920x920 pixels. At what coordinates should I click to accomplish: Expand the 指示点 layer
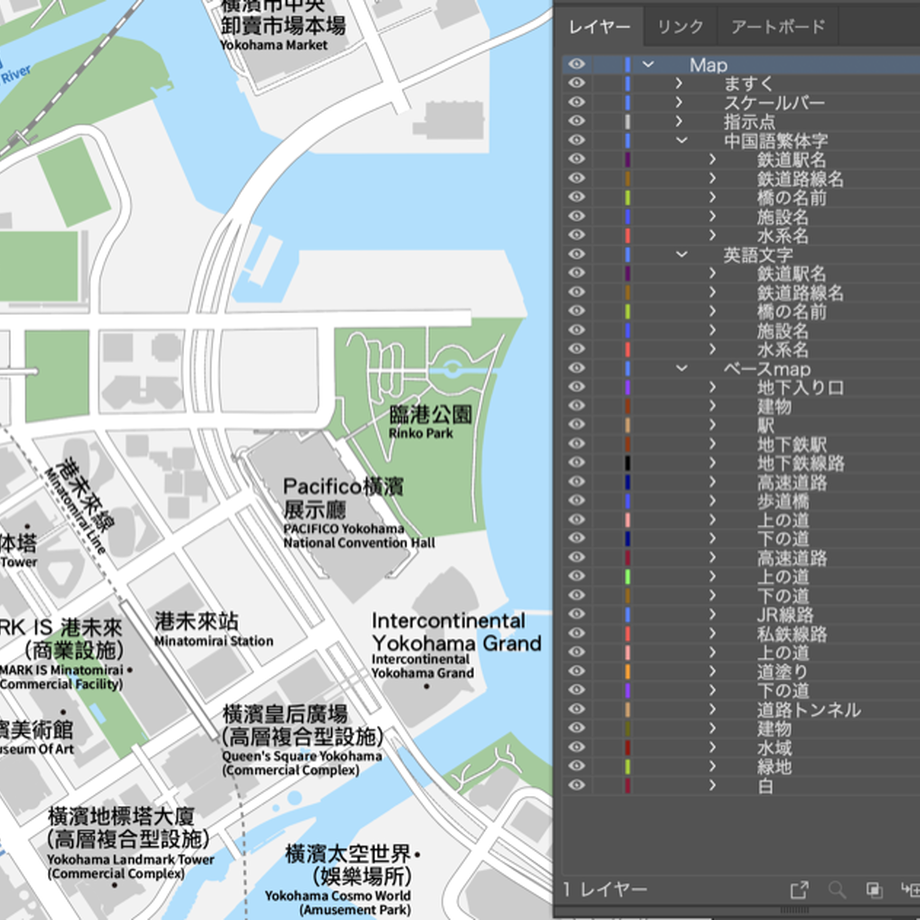coord(679,121)
